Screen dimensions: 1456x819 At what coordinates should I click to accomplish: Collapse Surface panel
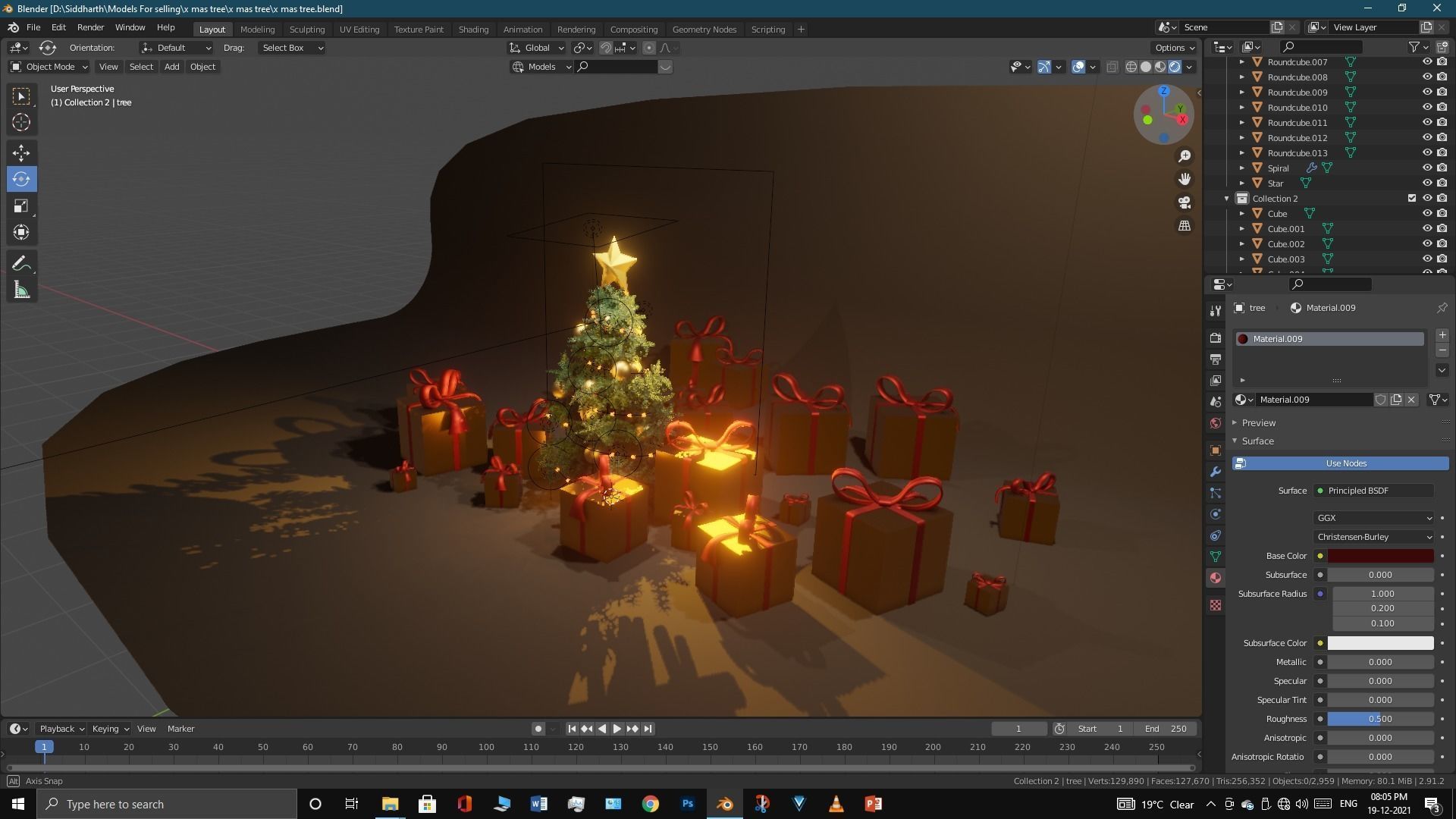(1257, 441)
